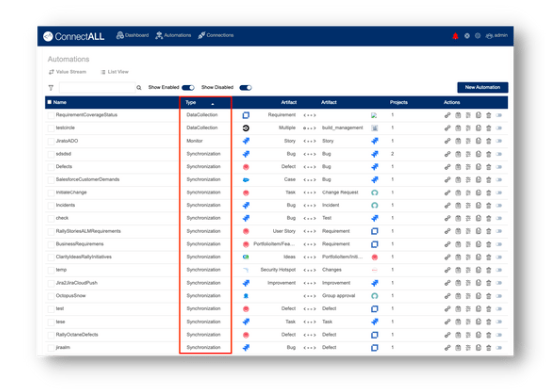Click the document icon in sdsdsd row
549x391 pixels.
[x=478, y=154]
